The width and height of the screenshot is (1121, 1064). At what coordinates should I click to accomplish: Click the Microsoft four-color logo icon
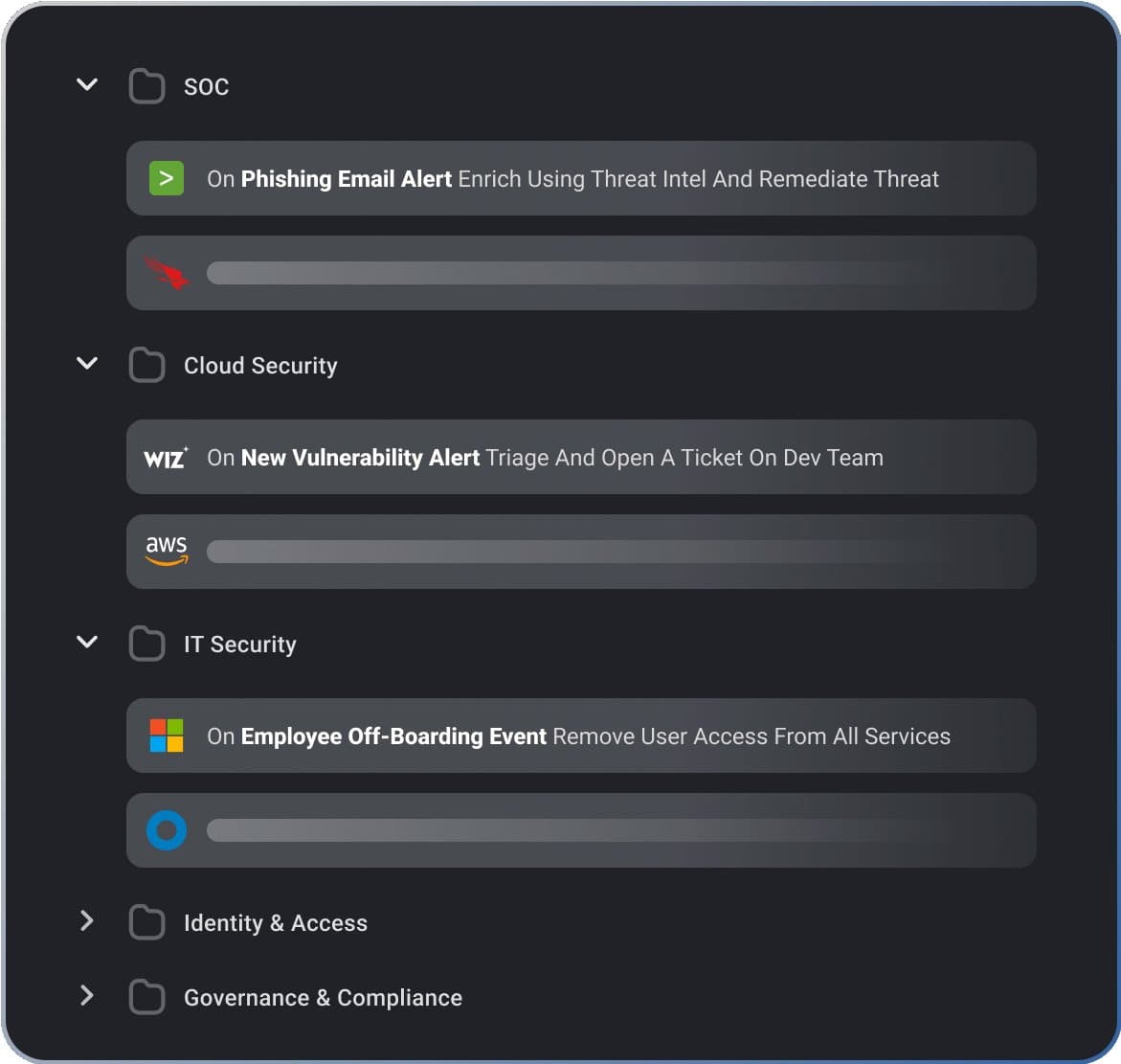coord(167,736)
